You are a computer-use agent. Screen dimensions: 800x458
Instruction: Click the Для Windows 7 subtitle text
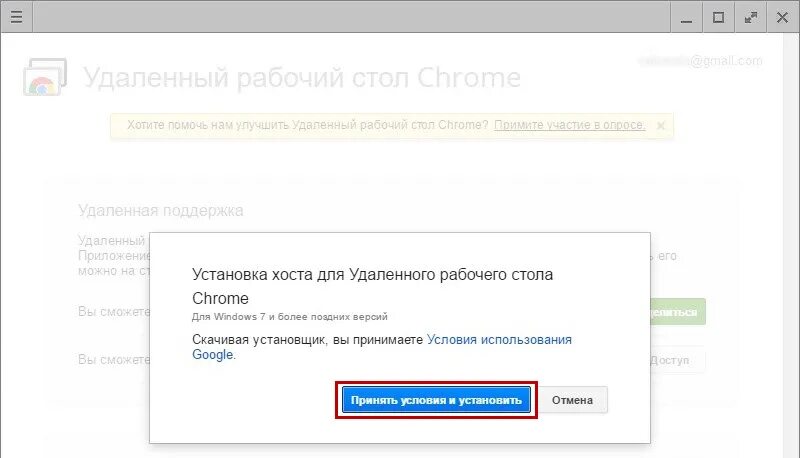click(x=289, y=317)
